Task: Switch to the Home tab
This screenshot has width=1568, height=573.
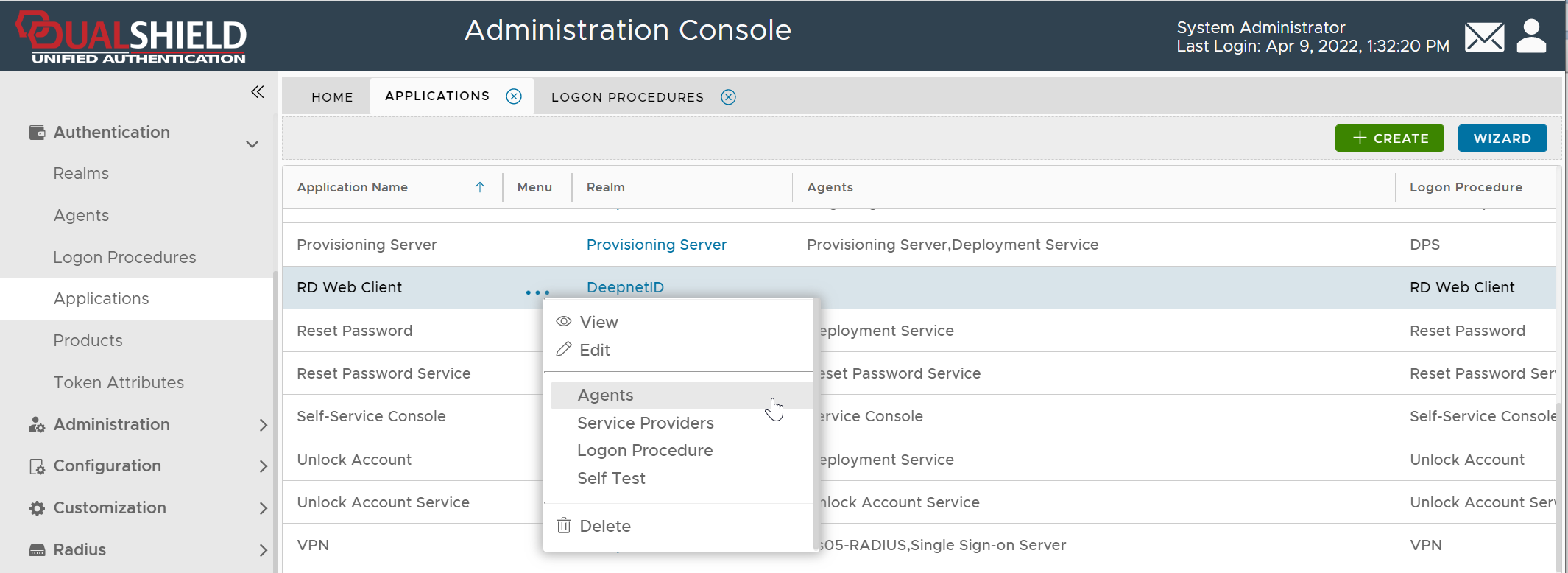Action: coord(332,97)
